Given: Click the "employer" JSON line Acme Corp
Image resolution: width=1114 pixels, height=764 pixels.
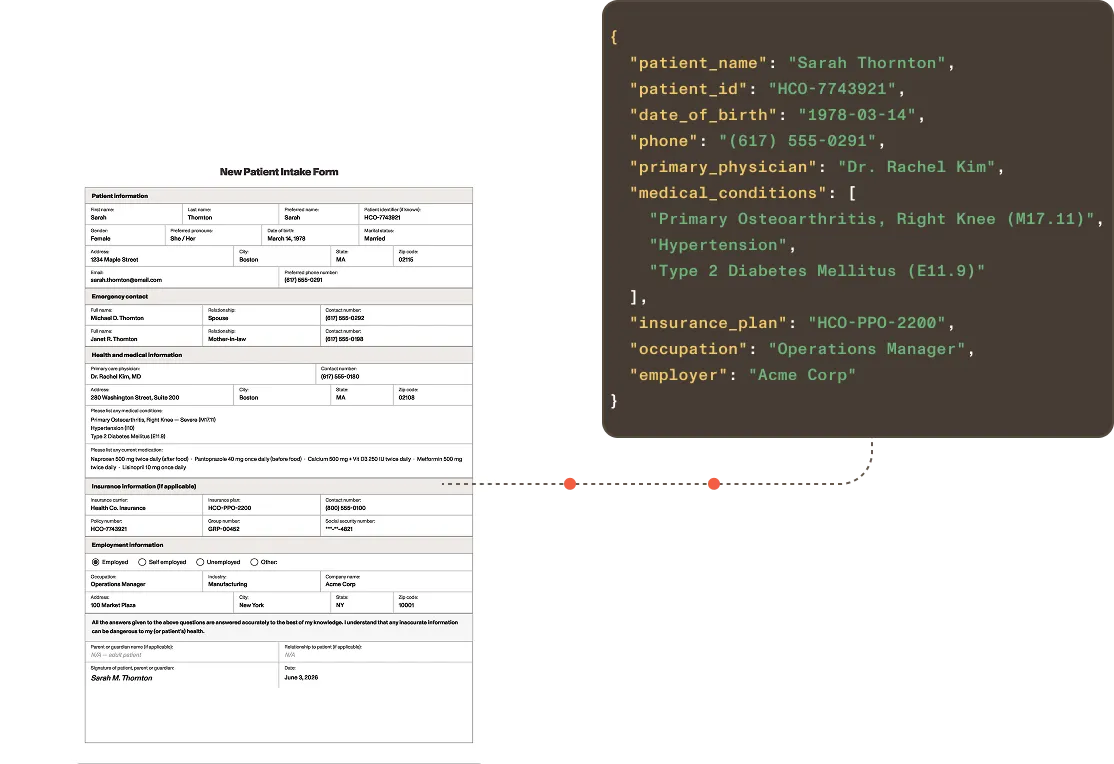Looking at the screenshot, I should [x=742, y=375].
